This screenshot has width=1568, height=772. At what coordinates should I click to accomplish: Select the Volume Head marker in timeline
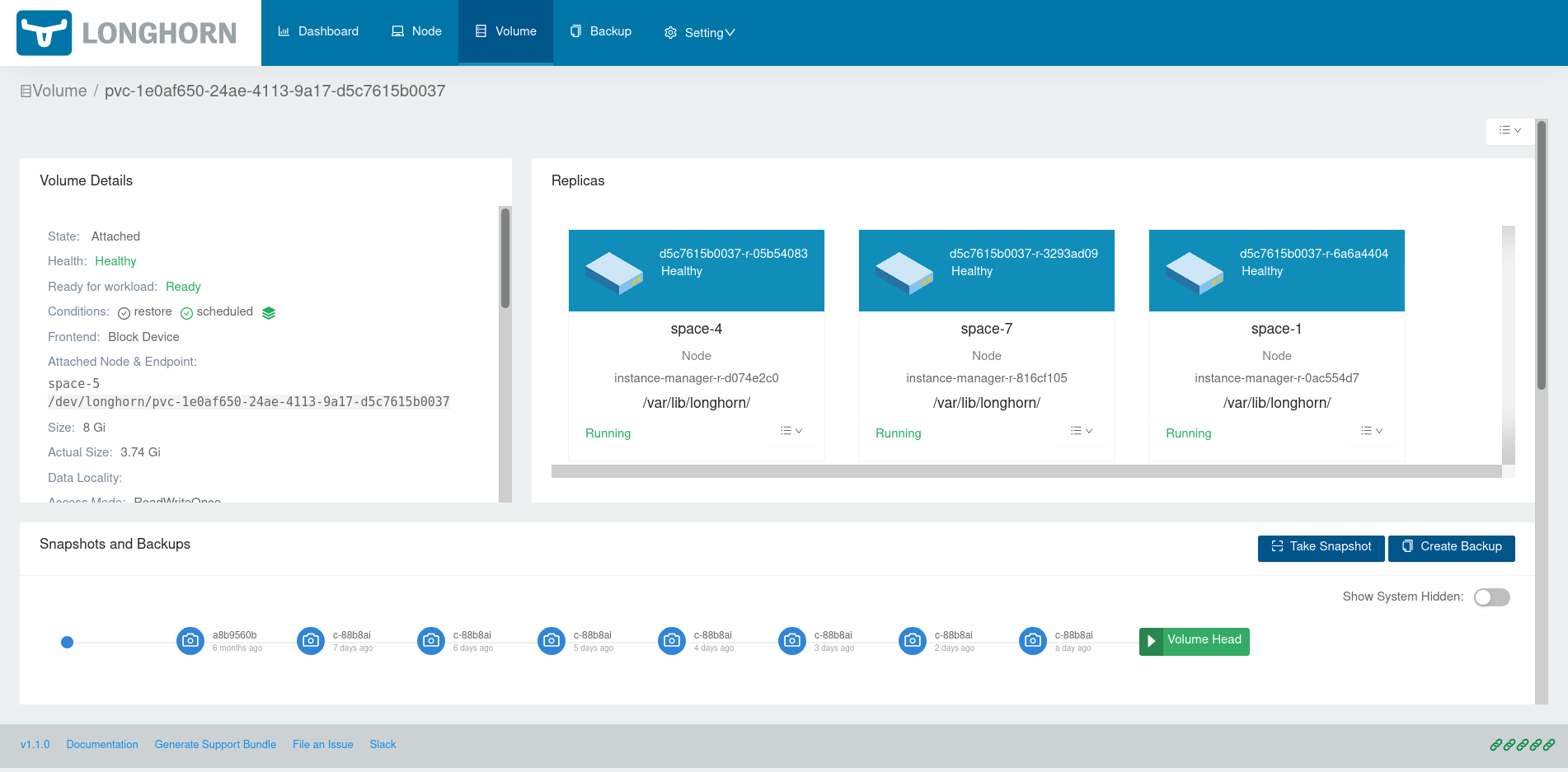[x=1195, y=641]
